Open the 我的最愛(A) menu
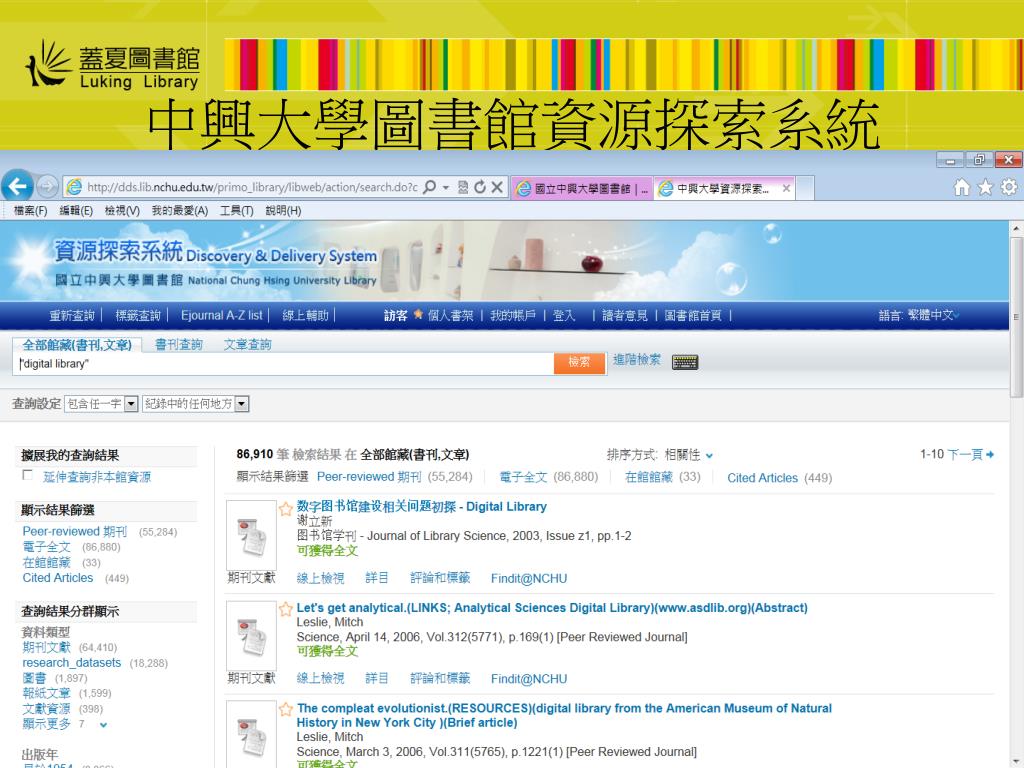The height and width of the screenshot is (768, 1024). (x=180, y=210)
